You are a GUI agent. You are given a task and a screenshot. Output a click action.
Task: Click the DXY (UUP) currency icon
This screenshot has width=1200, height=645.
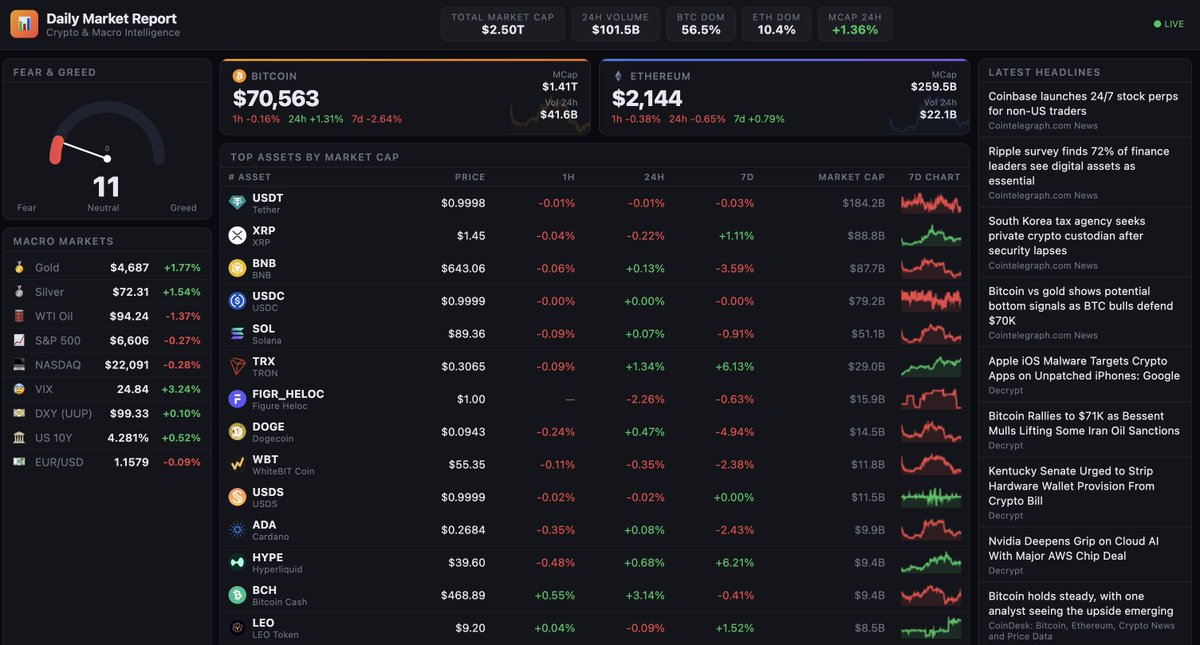coord(19,413)
